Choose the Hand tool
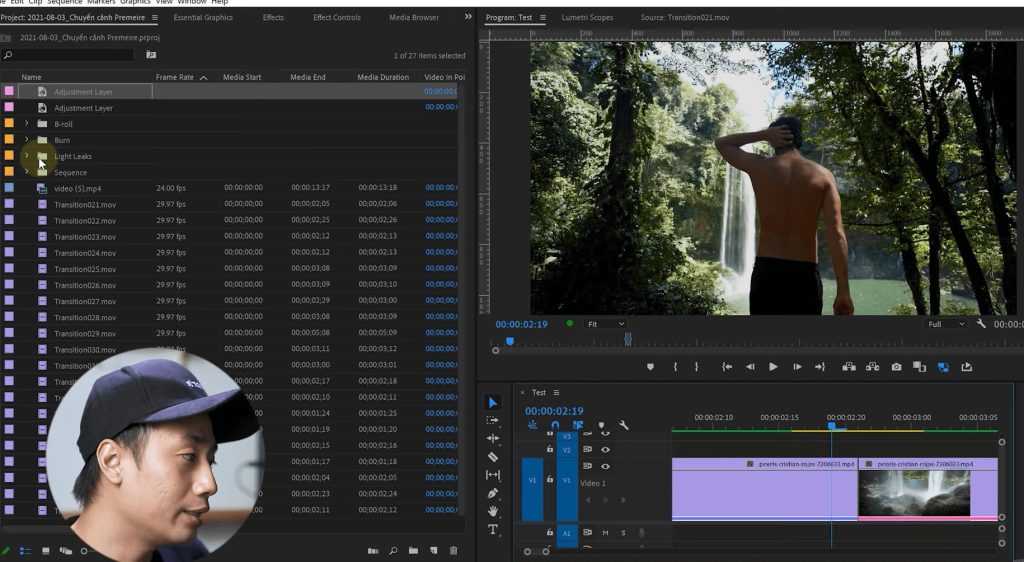The height and width of the screenshot is (562, 1024). 493,511
